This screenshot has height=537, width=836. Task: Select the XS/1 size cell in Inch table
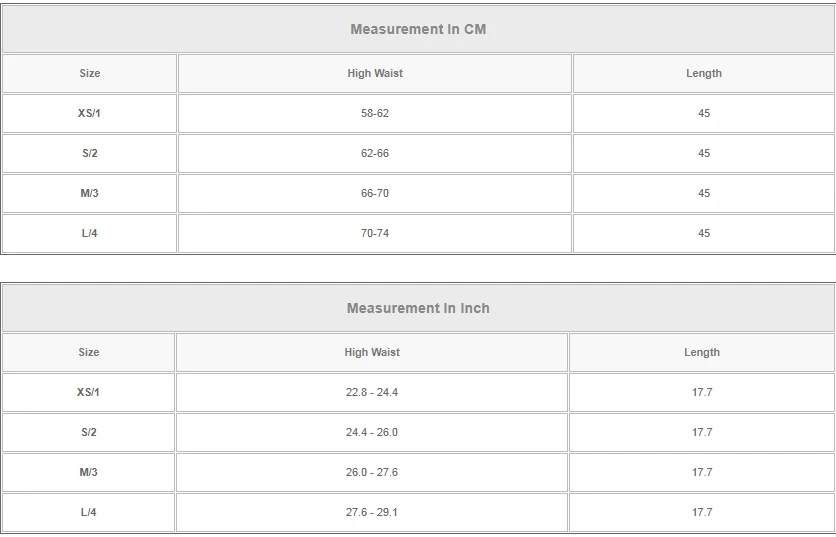pos(89,392)
